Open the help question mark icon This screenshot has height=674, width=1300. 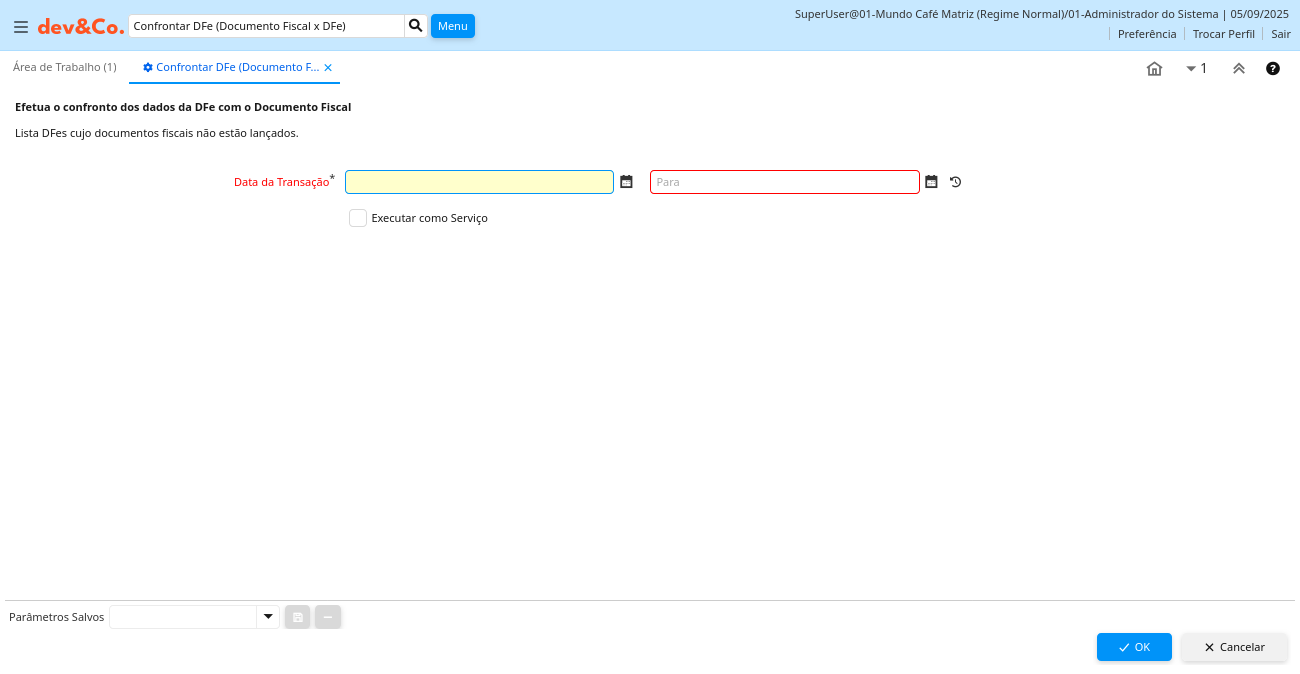1273,69
